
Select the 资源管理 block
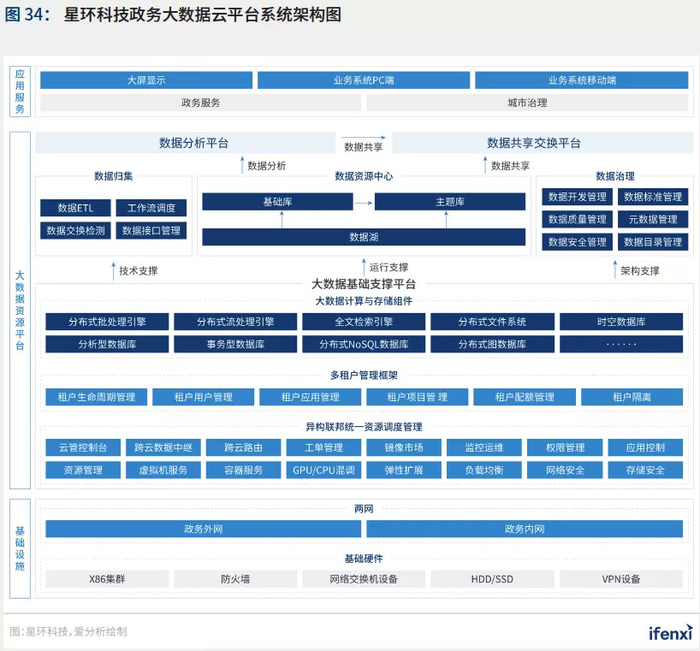click(83, 470)
